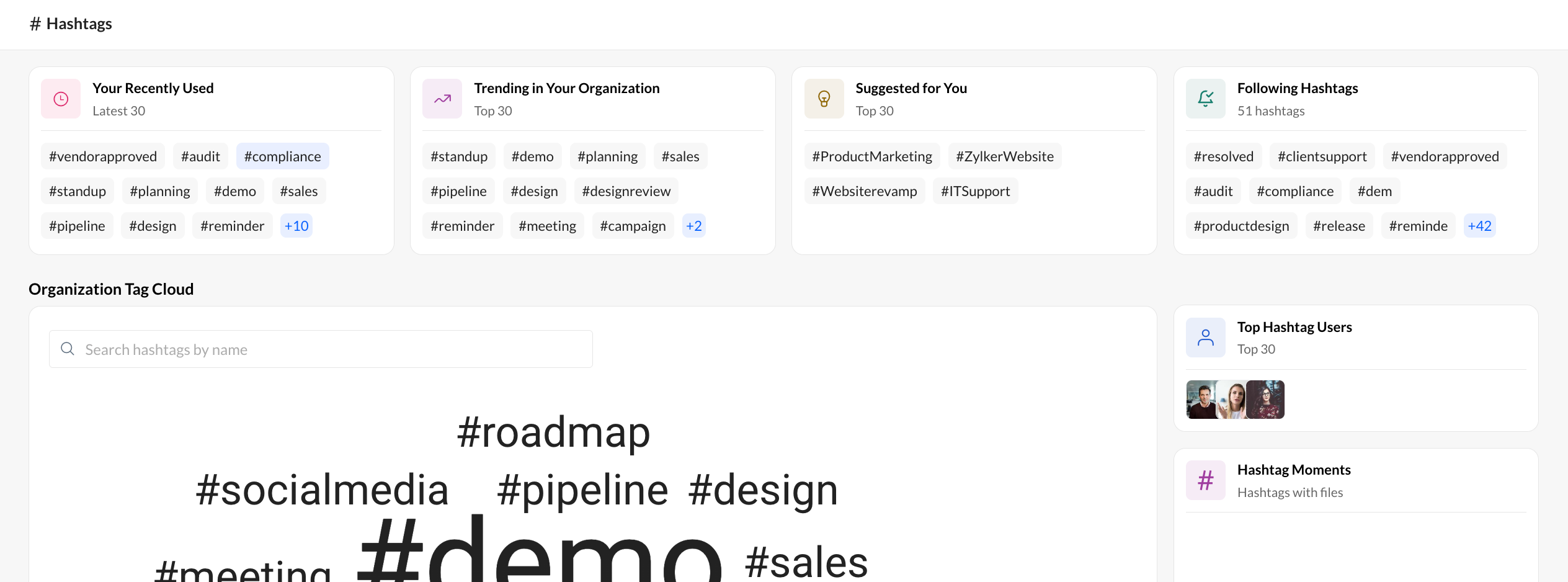
Task: Click the trending arrow icon
Action: pos(442,99)
